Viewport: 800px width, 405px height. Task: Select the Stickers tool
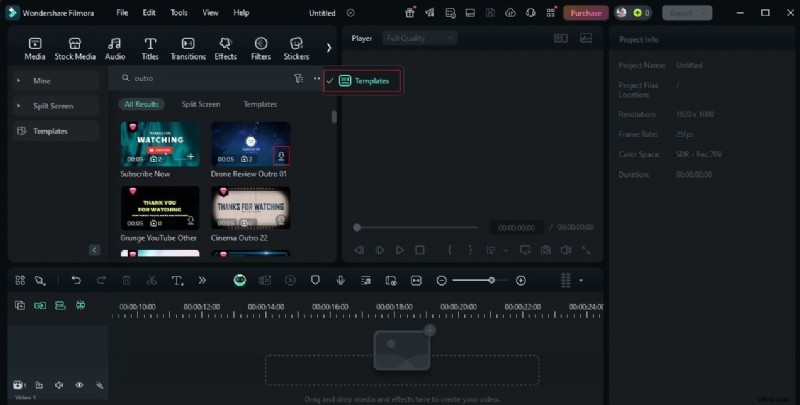coord(296,48)
